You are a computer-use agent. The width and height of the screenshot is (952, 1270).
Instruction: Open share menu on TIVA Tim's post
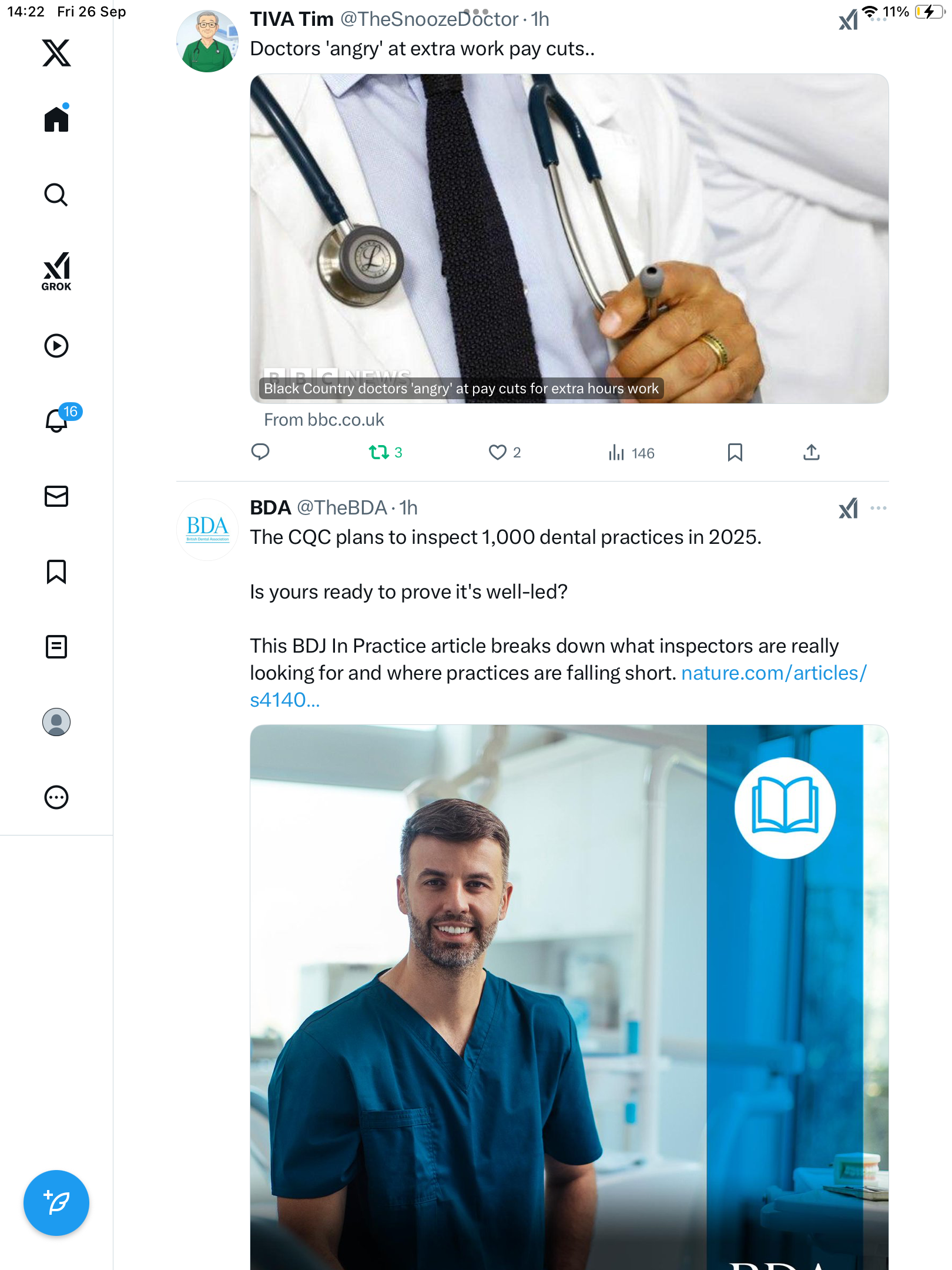point(812,452)
